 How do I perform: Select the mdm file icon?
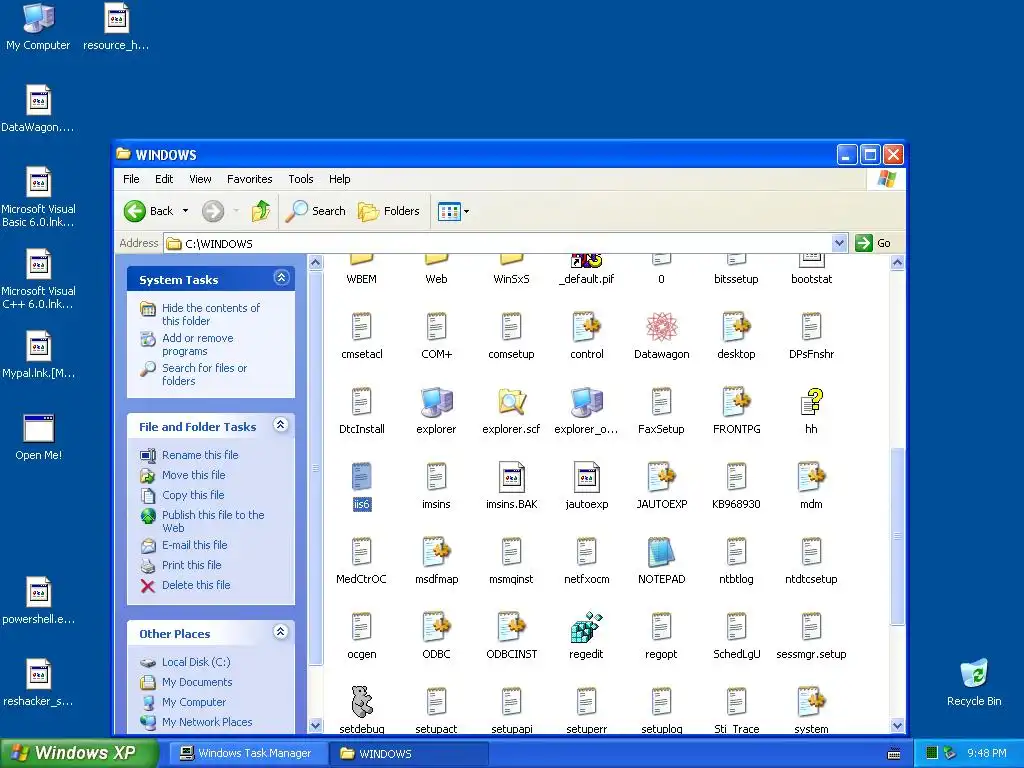click(811, 477)
